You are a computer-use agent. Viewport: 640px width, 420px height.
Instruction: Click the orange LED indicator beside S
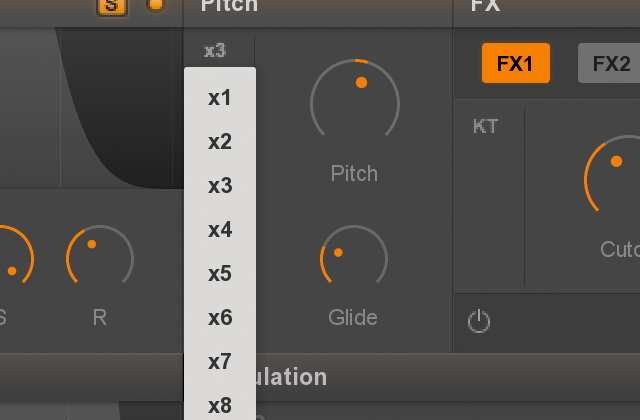point(156,4)
